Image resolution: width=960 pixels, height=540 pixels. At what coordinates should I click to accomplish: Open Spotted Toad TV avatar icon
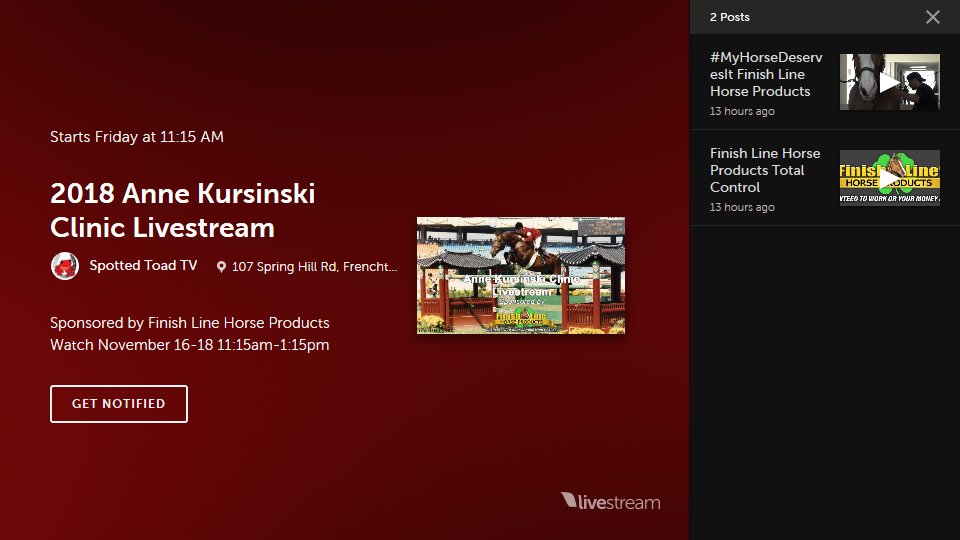point(65,266)
